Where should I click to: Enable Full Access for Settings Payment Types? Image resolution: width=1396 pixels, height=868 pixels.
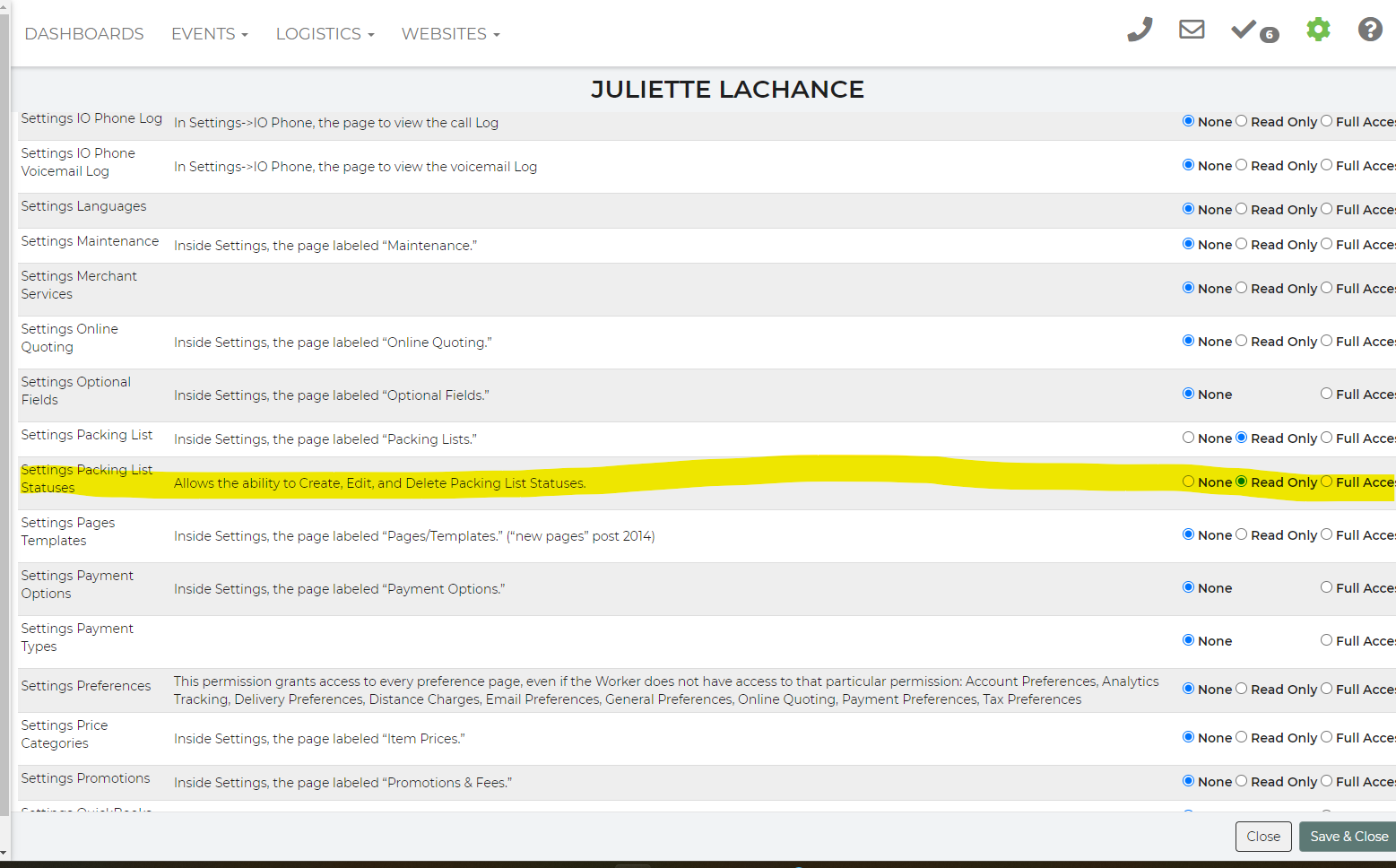click(1326, 640)
